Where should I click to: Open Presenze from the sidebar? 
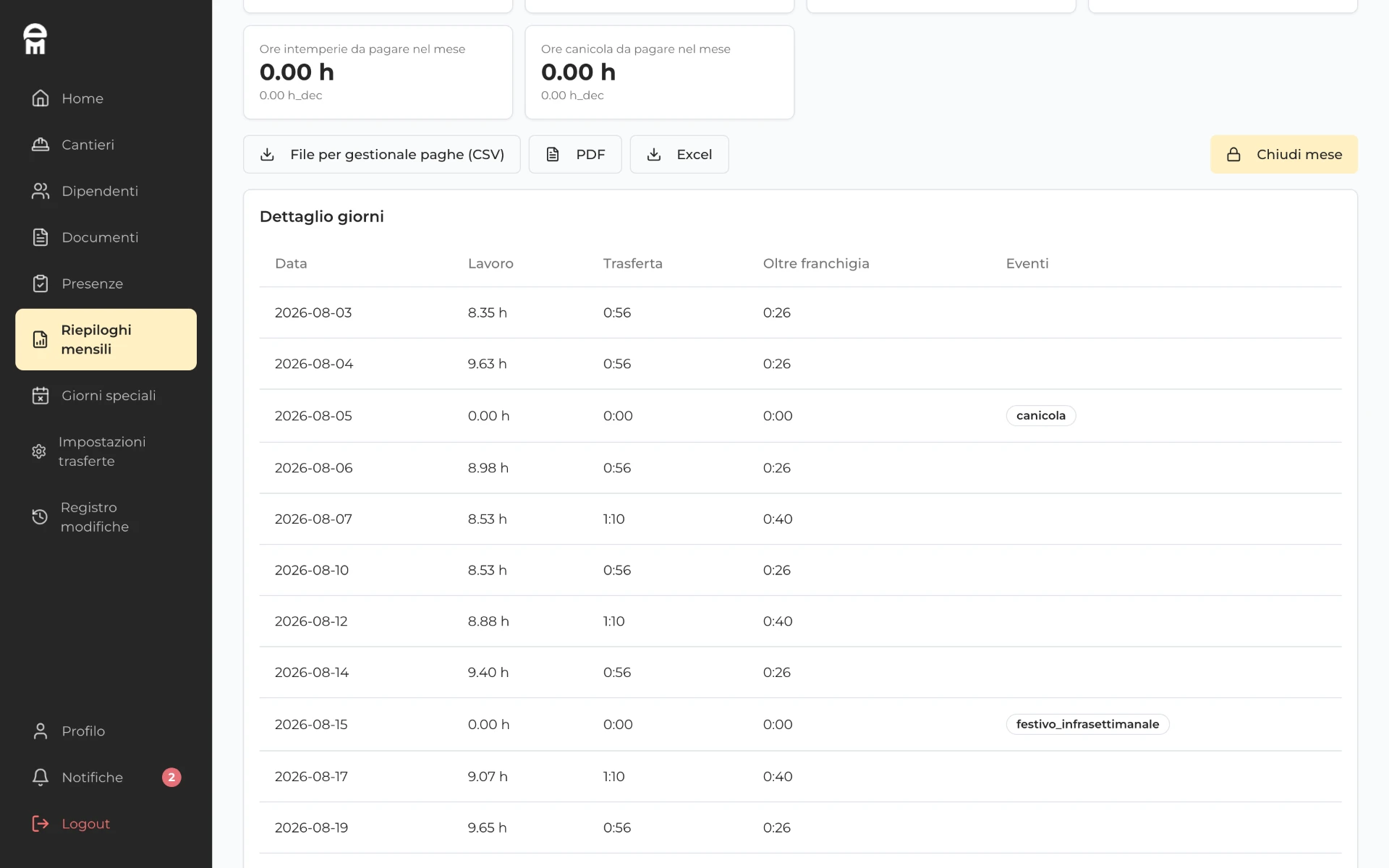point(106,284)
